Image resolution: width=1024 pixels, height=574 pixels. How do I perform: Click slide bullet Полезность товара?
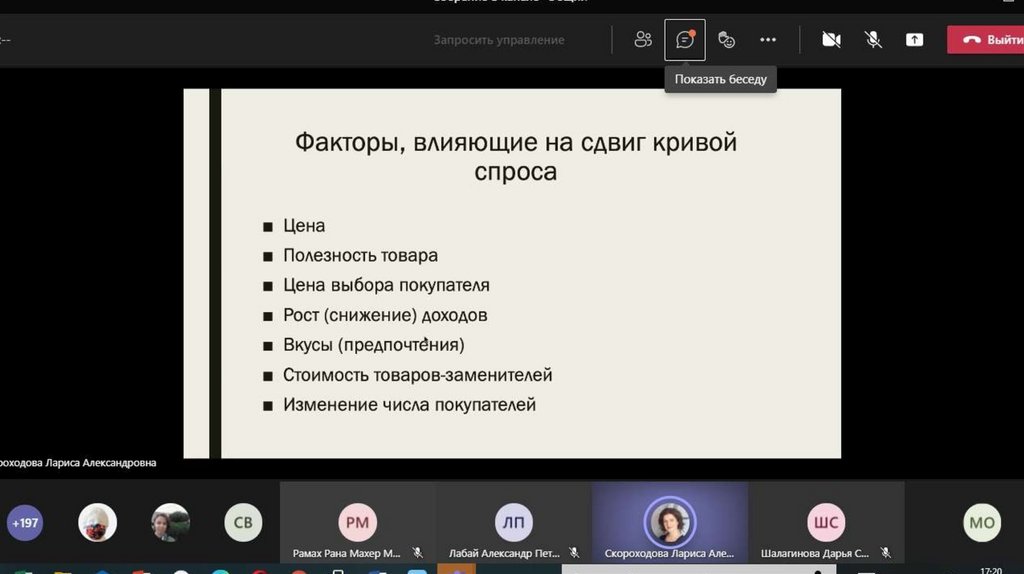click(360, 255)
